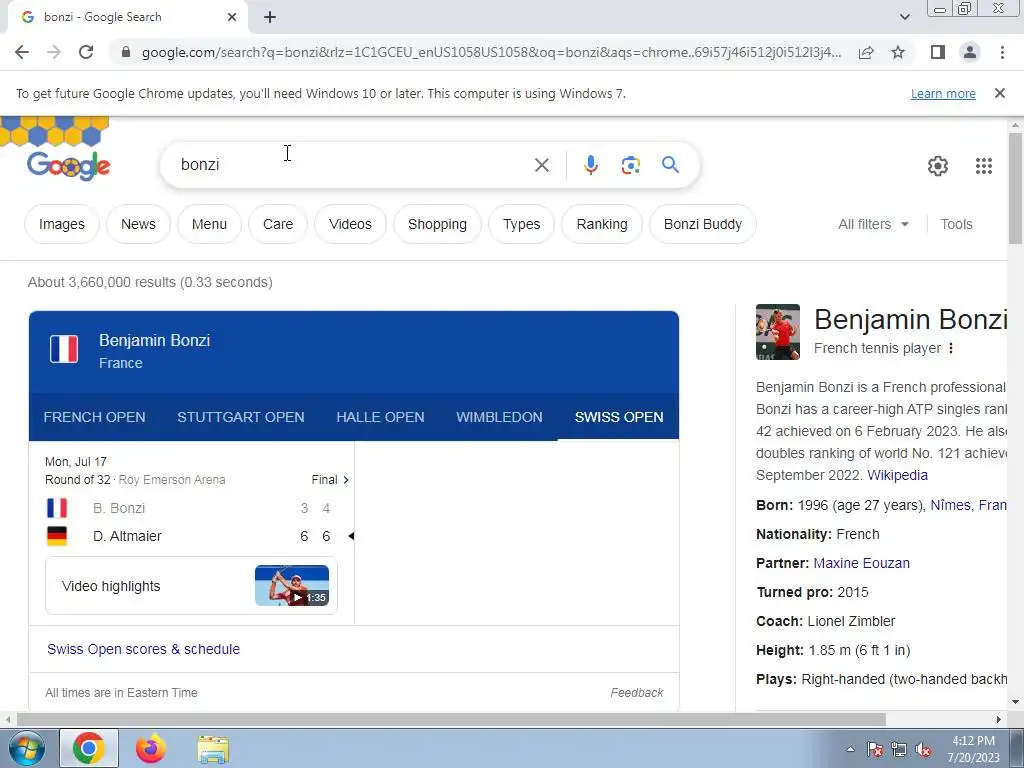
Task: Open Windows Explorer from the taskbar
Action: click(x=213, y=748)
